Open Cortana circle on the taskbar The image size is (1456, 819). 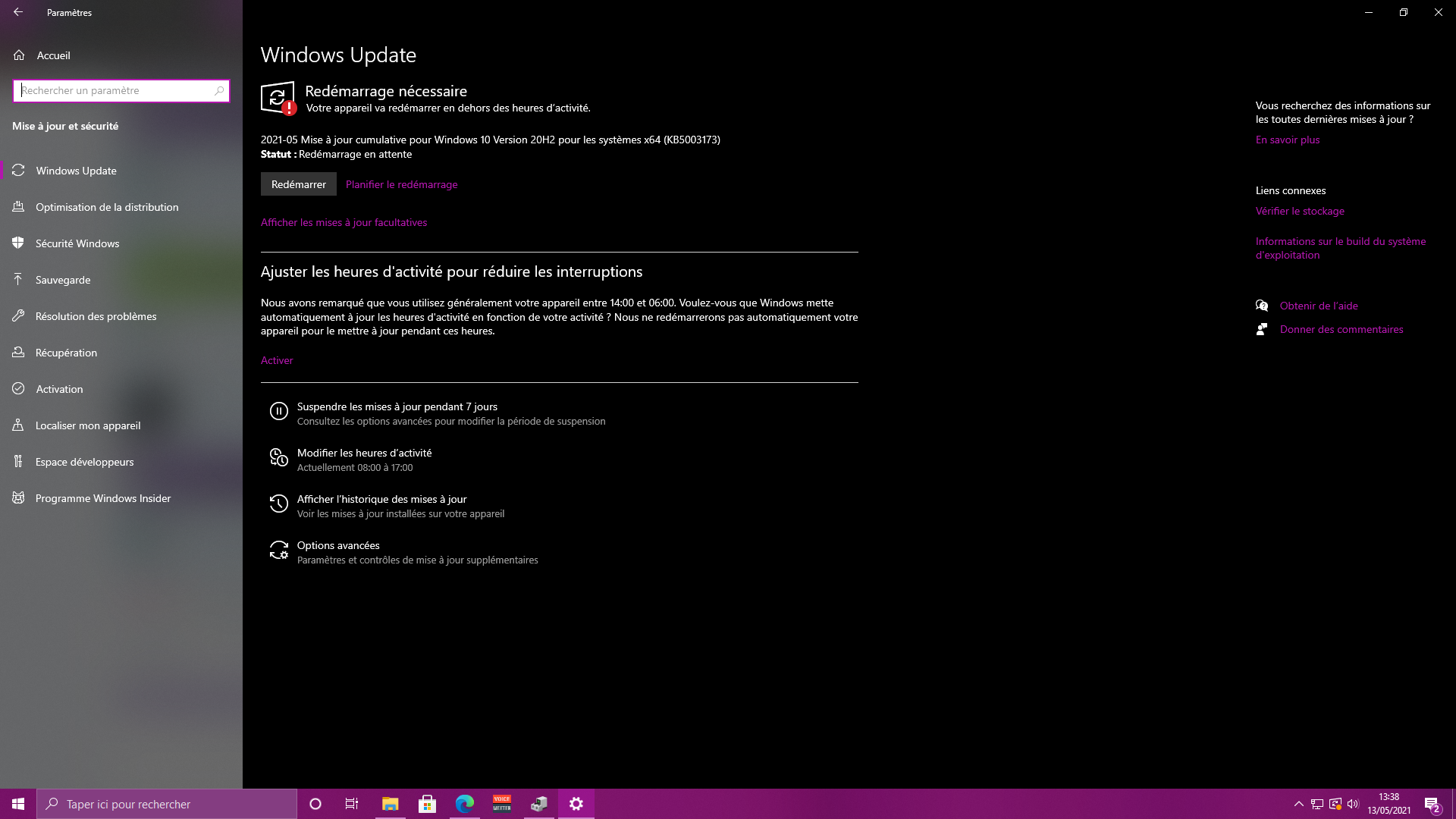pyautogui.click(x=315, y=804)
